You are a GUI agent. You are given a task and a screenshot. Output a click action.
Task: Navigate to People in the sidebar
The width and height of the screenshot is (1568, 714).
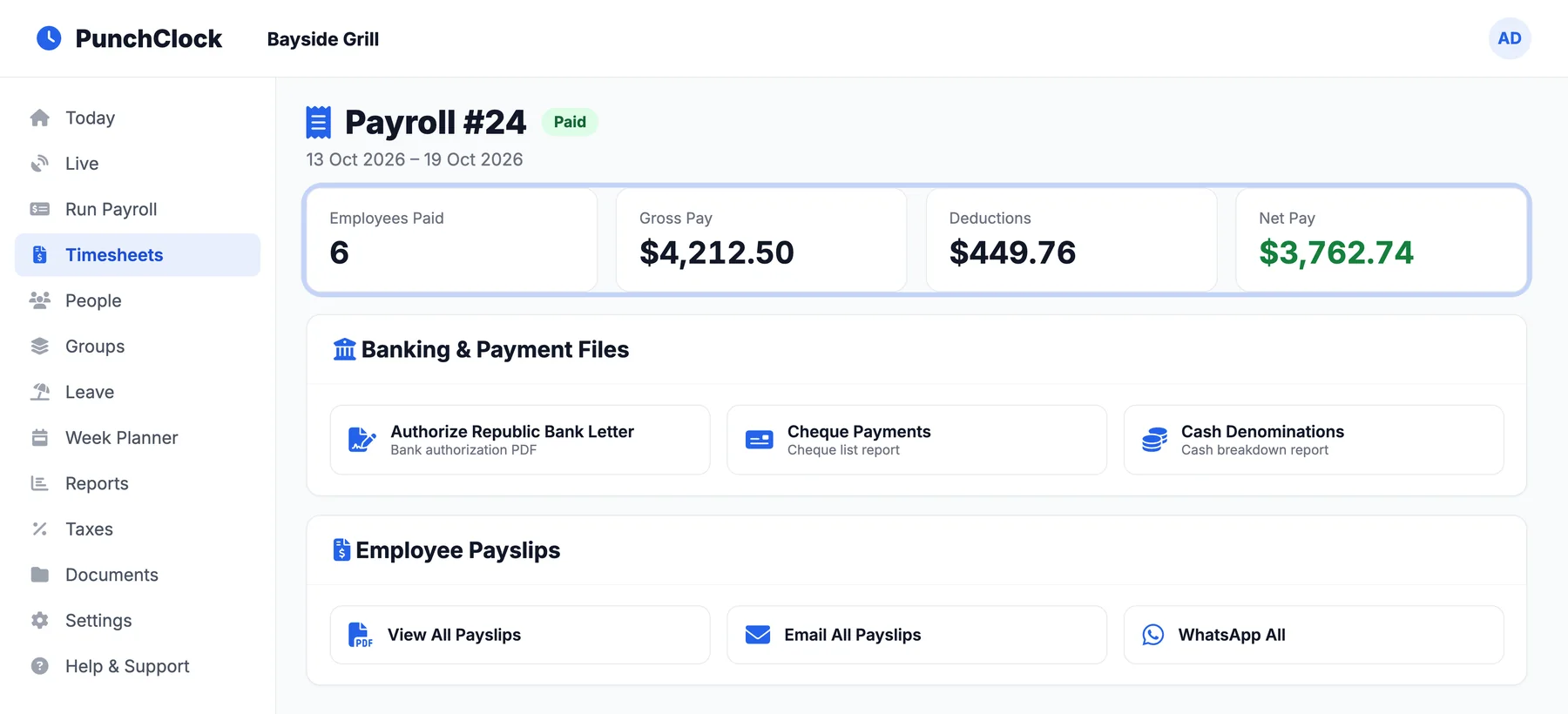138,300
